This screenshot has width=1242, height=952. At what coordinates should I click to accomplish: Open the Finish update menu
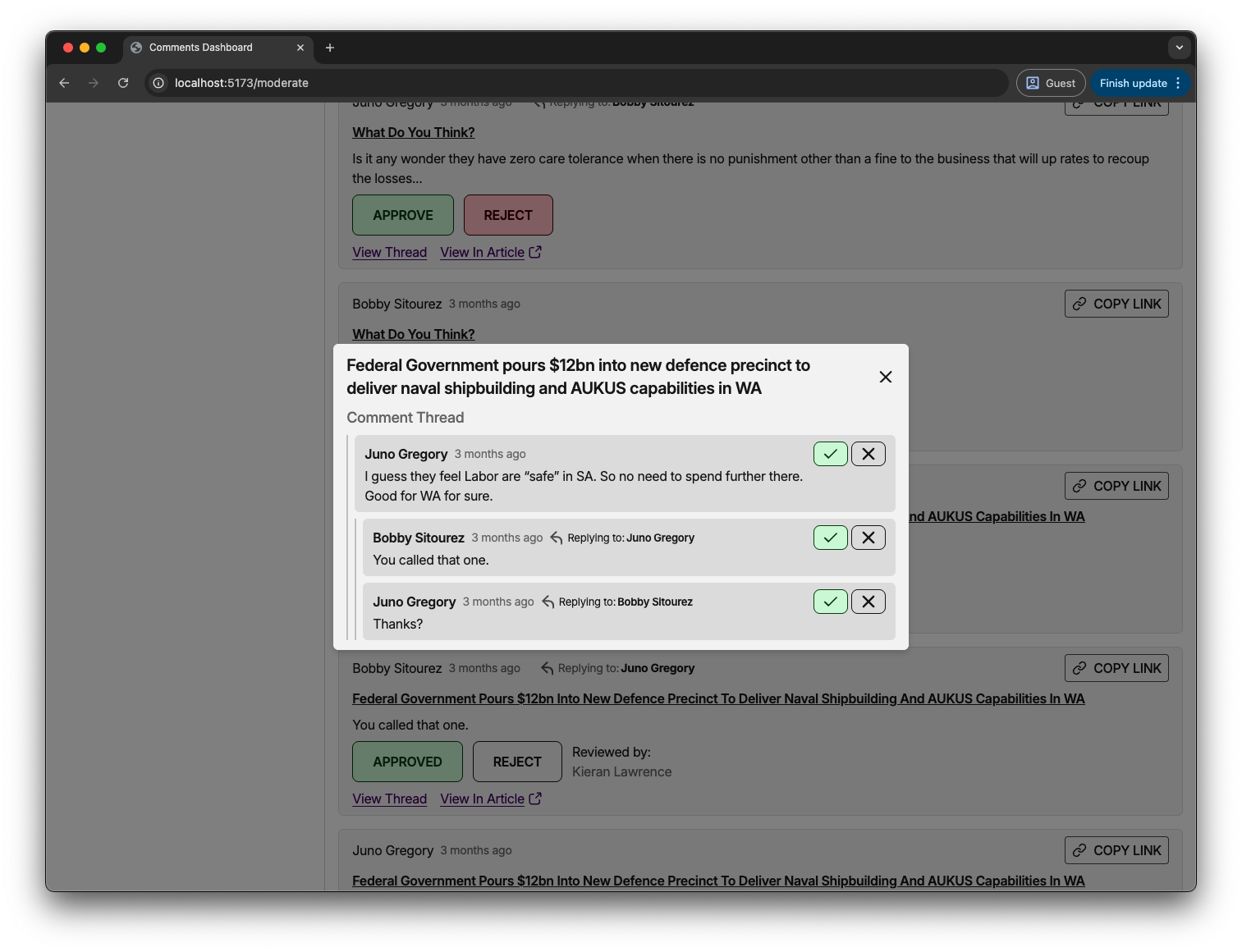1139,83
